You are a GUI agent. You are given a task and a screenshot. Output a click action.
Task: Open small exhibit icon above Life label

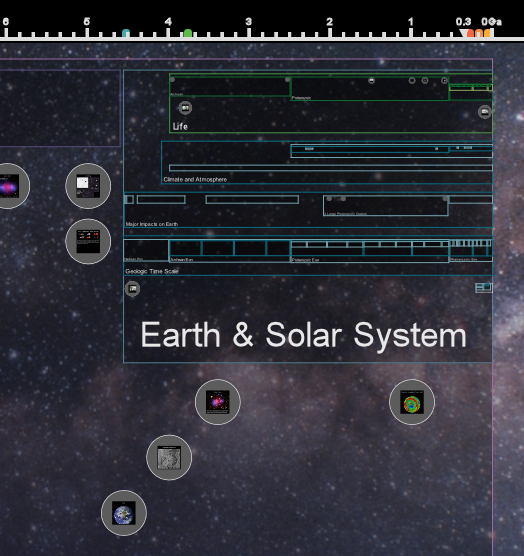(x=185, y=108)
